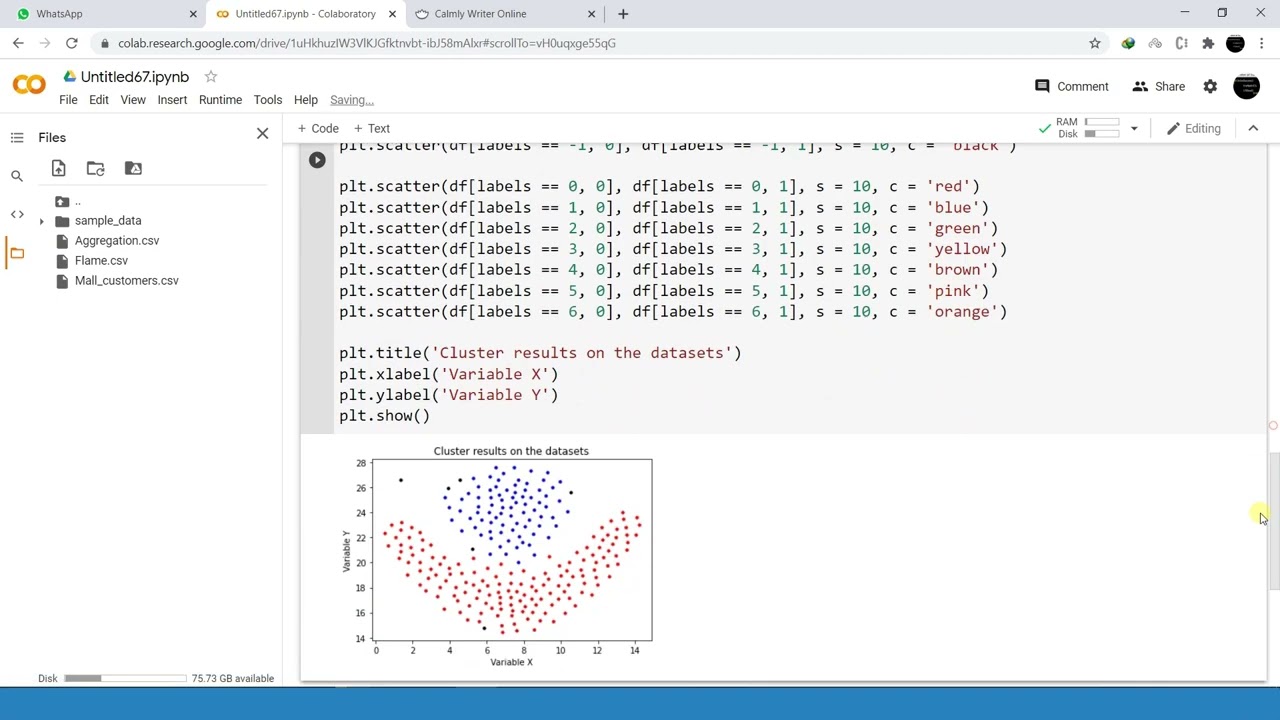Open the View menu

pyautogui.click(x=133, y=100)
